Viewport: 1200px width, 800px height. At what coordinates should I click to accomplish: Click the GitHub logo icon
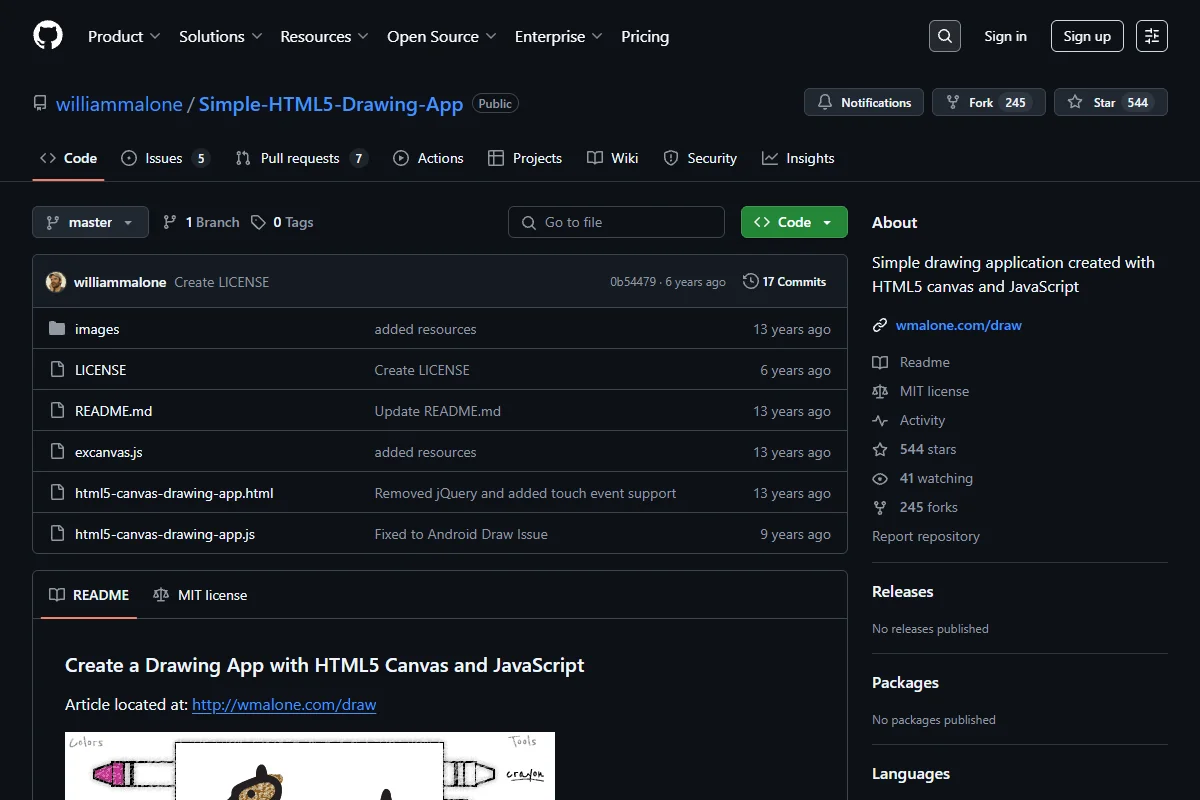(48, 36)
